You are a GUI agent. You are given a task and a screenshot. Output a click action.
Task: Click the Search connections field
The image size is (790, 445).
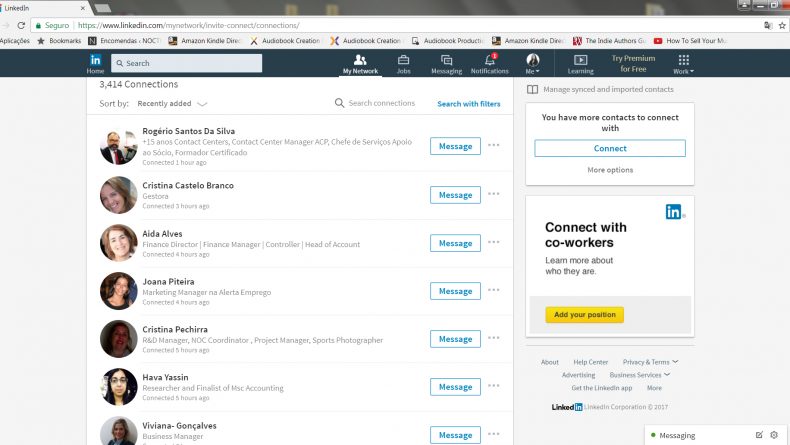pyautogui.click(x=381, y=103)
